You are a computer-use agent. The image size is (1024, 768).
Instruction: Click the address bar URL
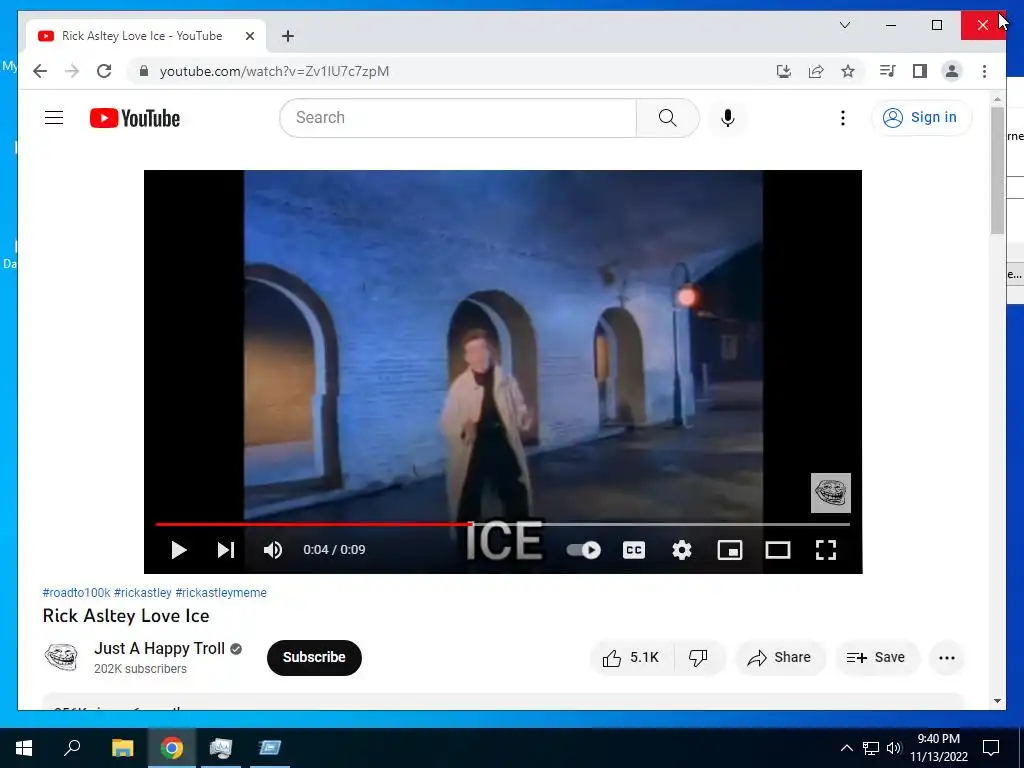point(274,71)
